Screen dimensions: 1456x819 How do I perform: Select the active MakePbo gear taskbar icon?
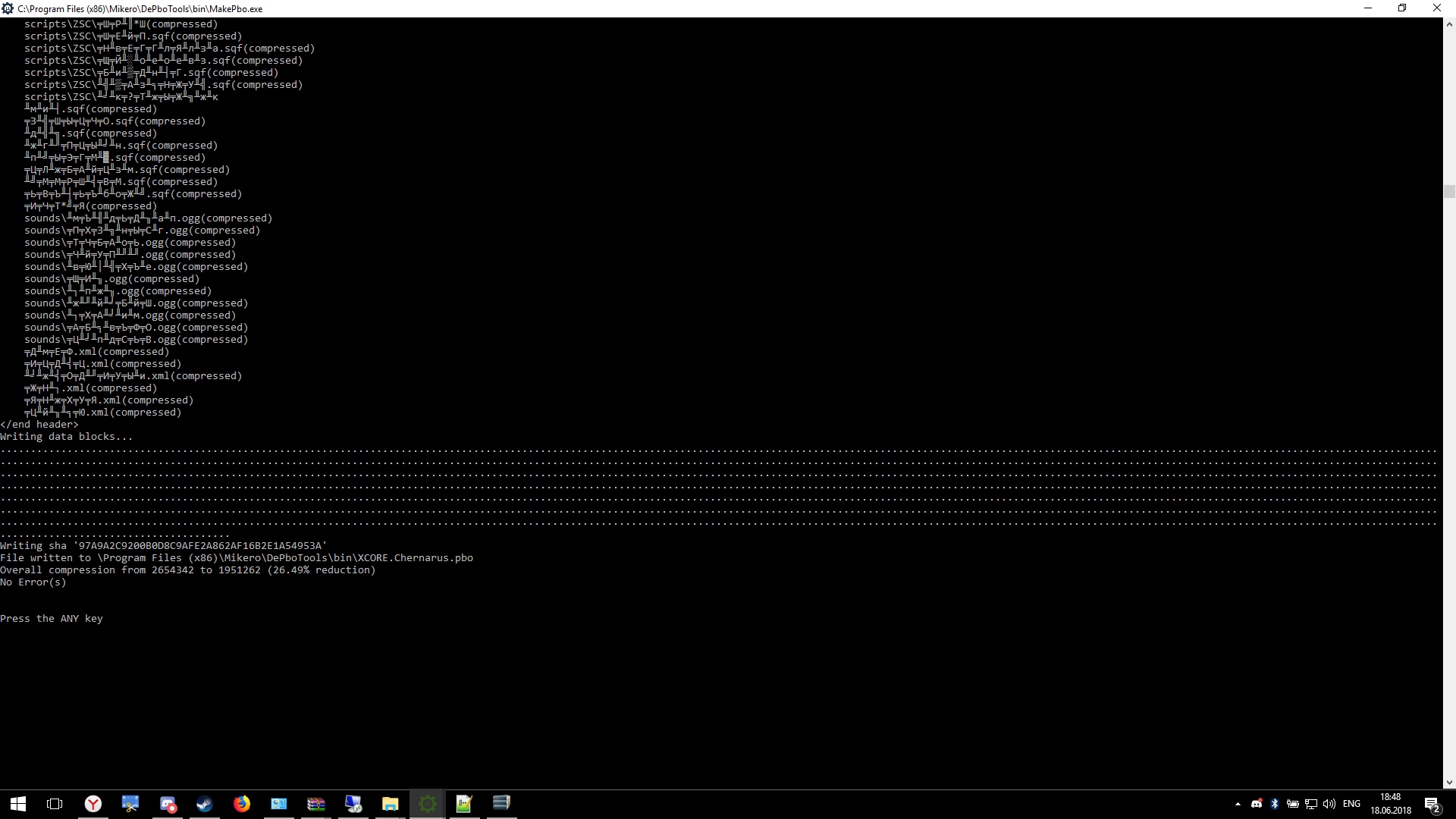pos(428,804)
